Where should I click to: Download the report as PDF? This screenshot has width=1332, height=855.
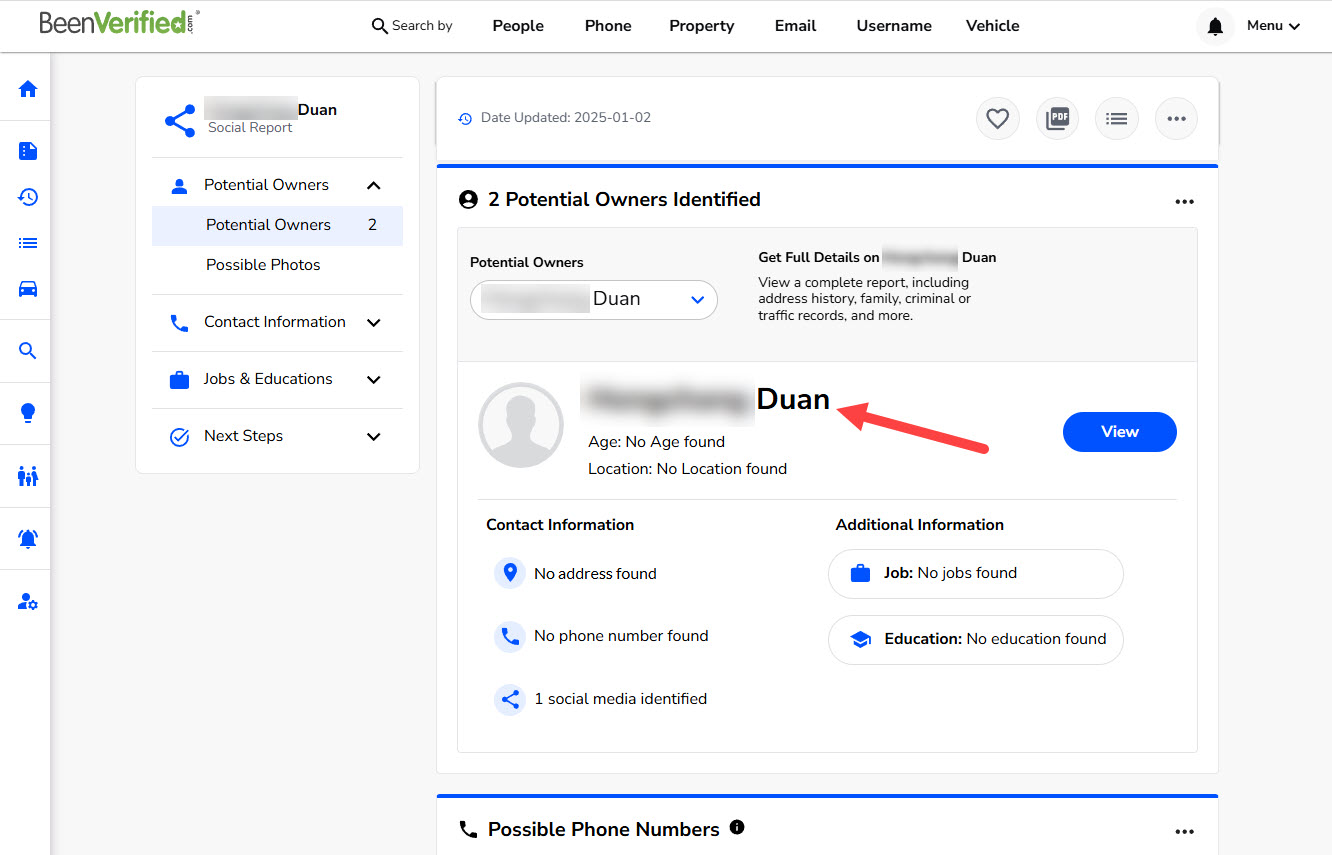pyautogui.click(x=1057, y=118)
